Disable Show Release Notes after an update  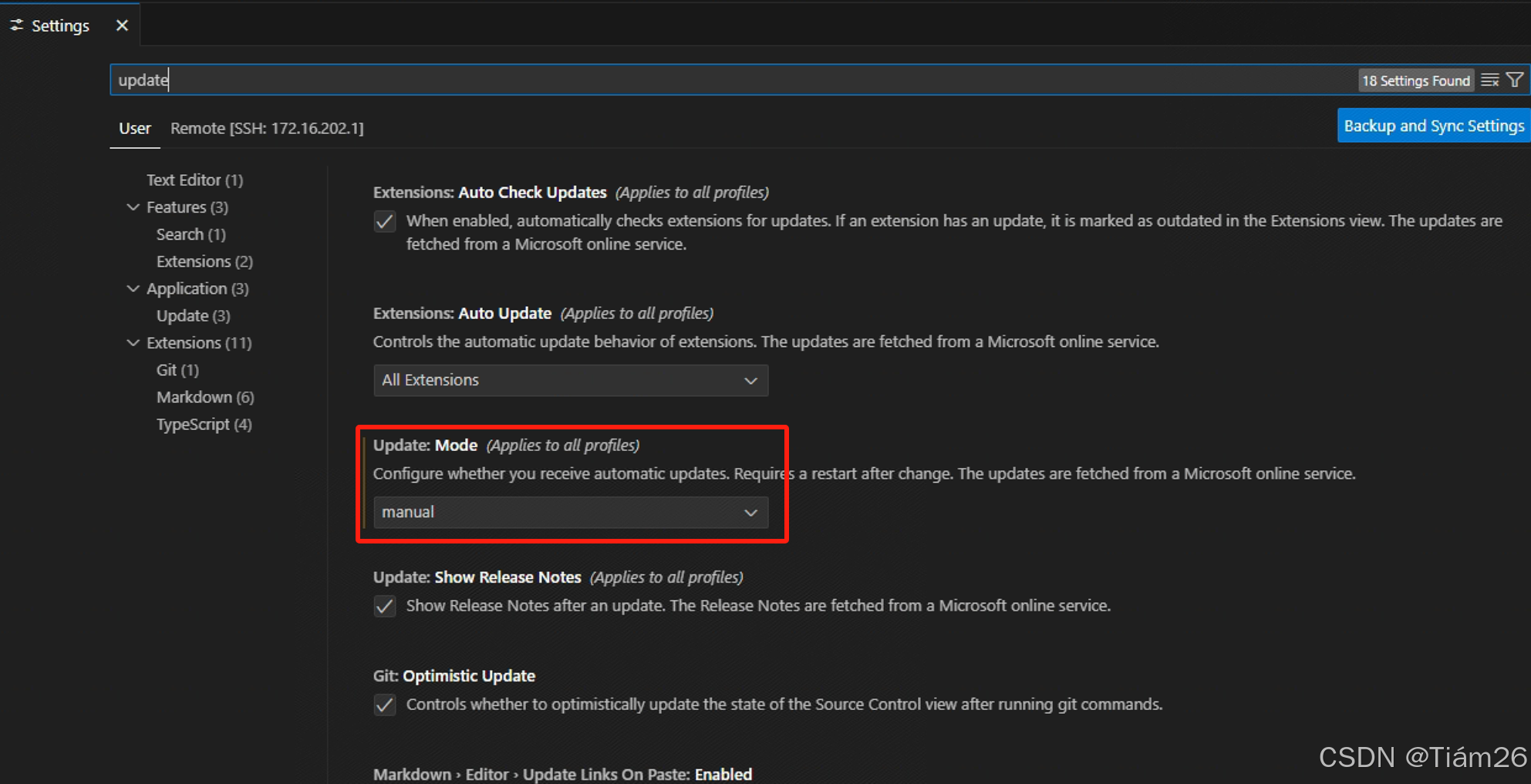384,607
